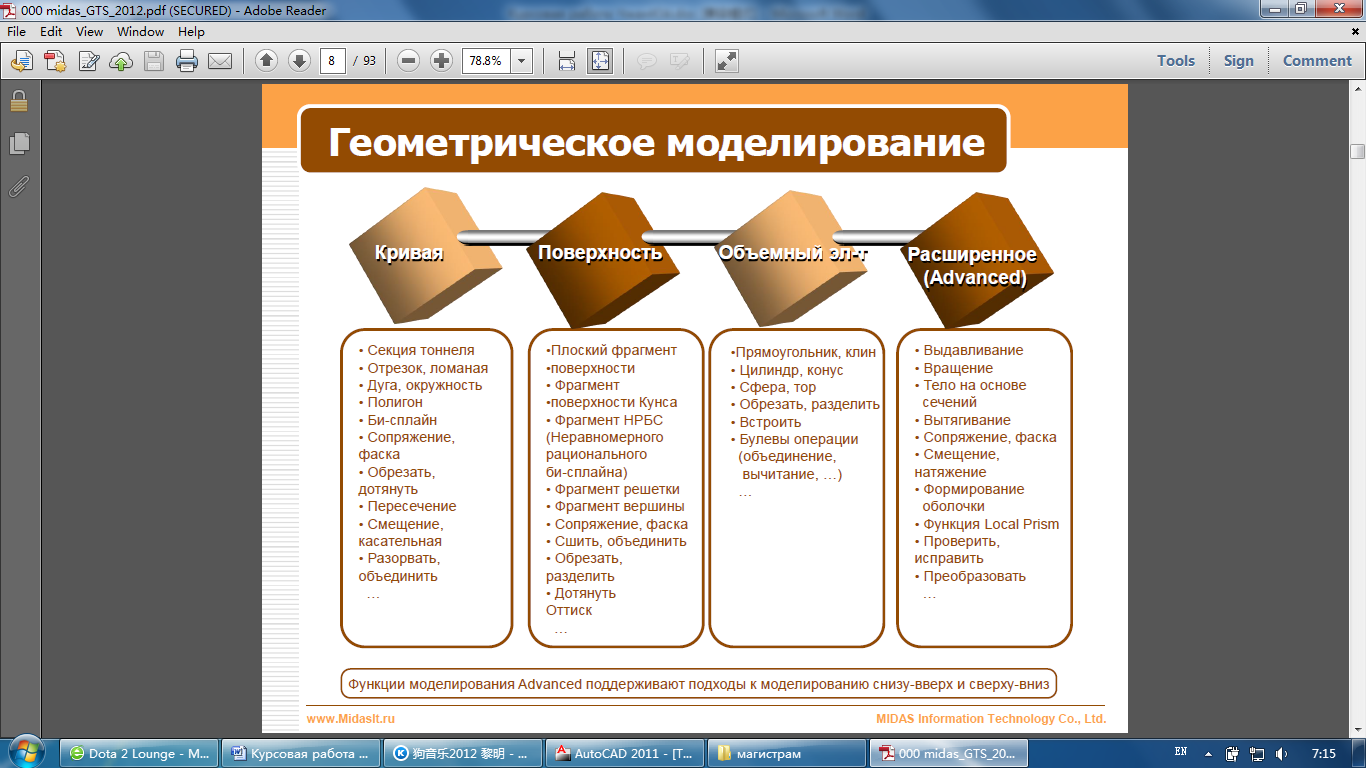The width and height of the screenshot is (1366, 768).
Task: Go to the previous page with up arrow
Action: coord(266,61)
